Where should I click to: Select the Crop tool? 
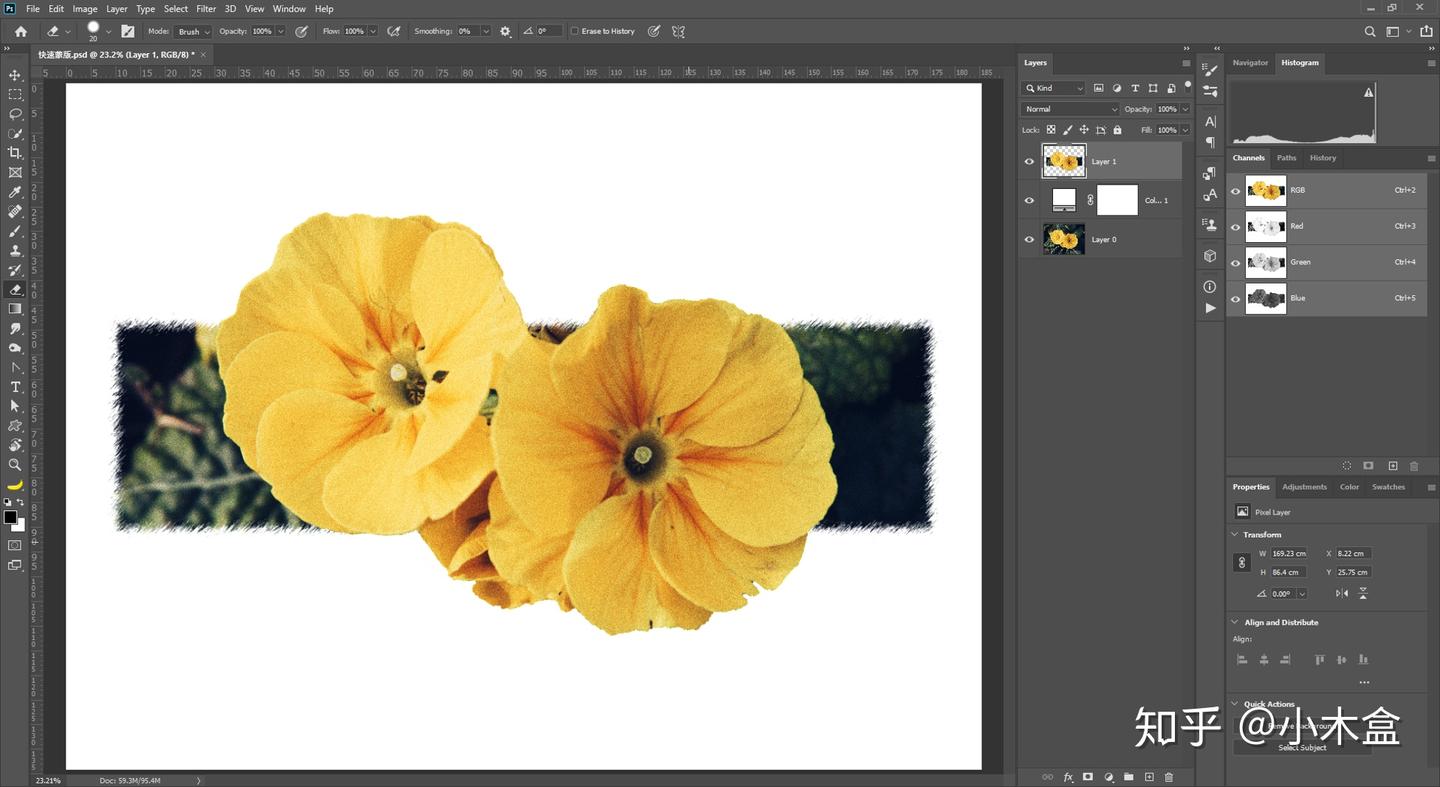coord(15,153)
